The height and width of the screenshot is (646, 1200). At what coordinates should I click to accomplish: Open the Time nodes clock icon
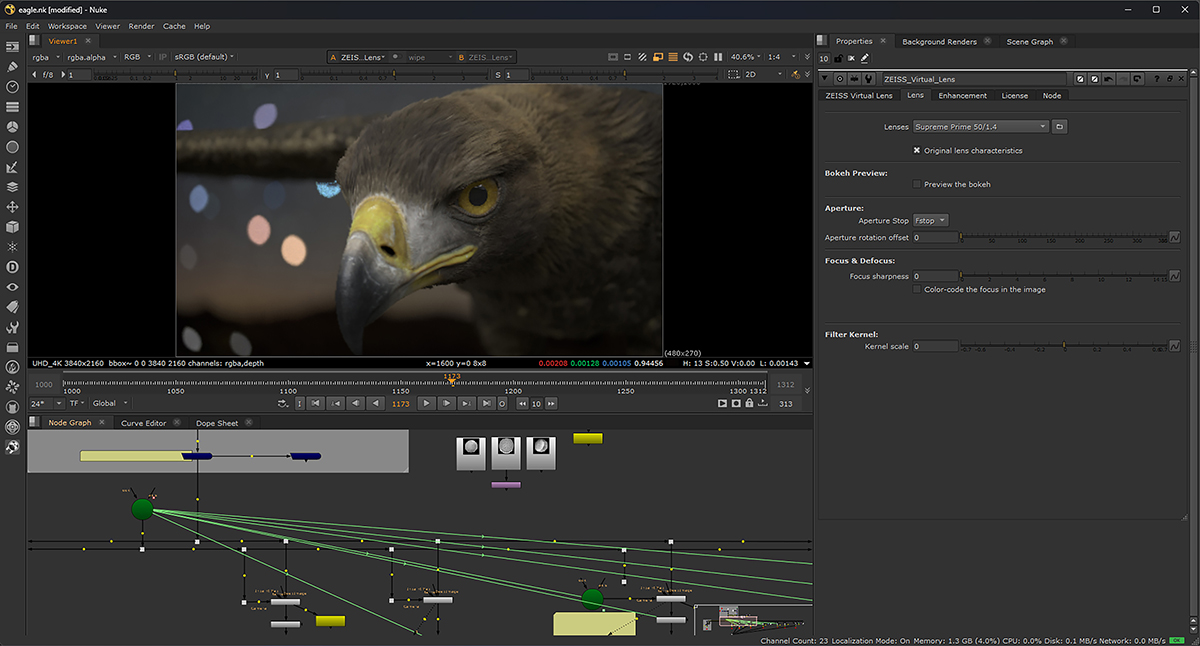point(12,87)
